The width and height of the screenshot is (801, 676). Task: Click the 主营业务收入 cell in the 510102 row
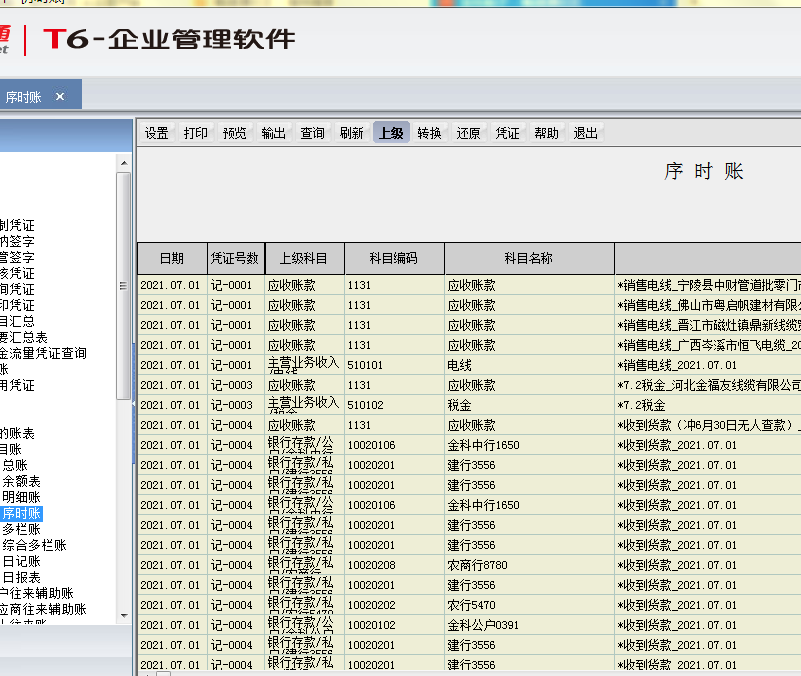pos(304,405)
